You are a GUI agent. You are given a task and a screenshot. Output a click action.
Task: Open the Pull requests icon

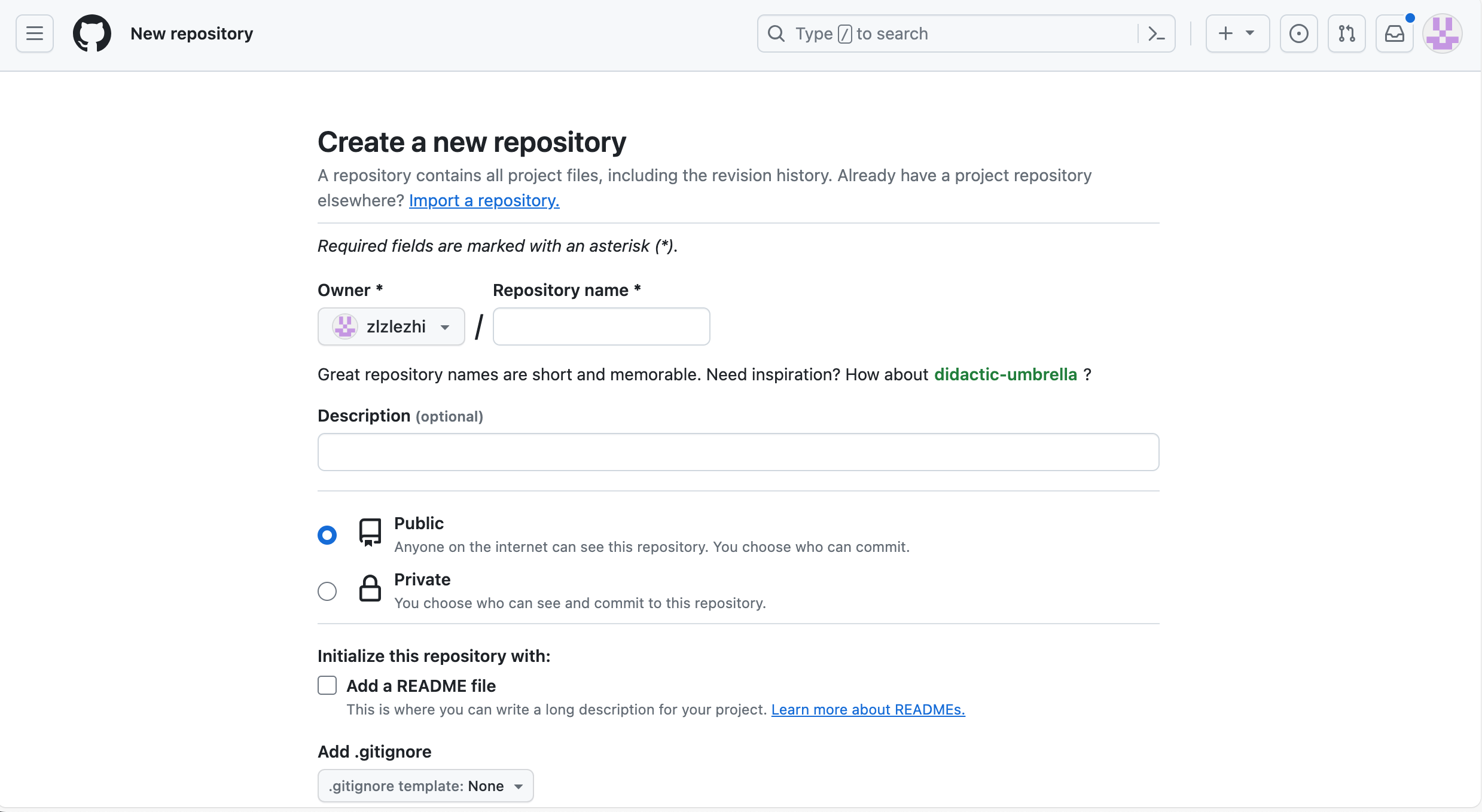coord(1346,33)
